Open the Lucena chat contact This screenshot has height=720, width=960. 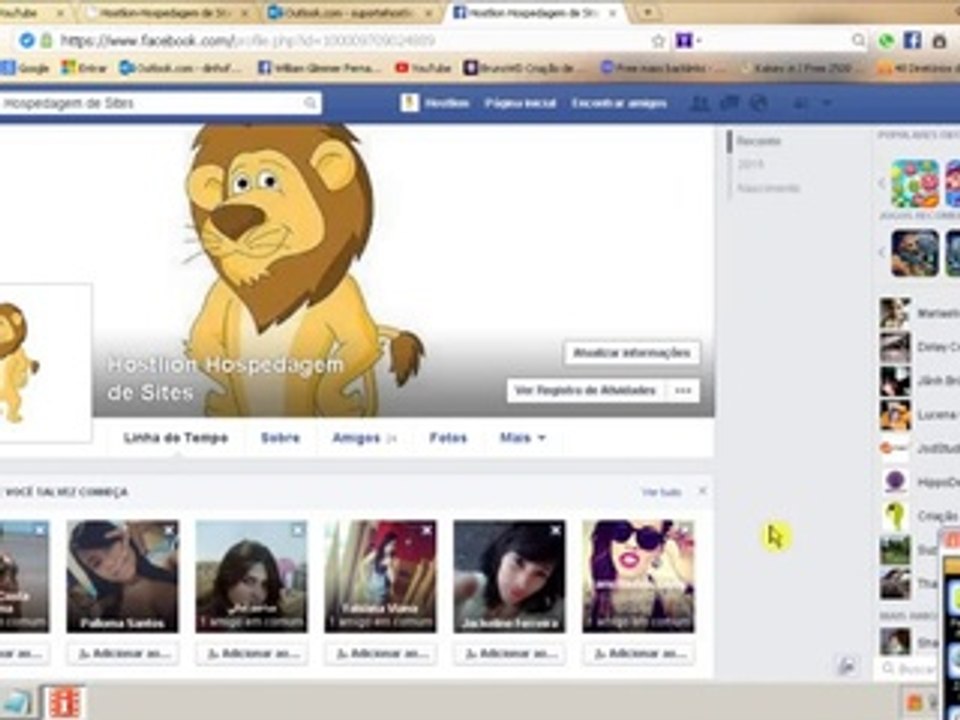(919, 415)
